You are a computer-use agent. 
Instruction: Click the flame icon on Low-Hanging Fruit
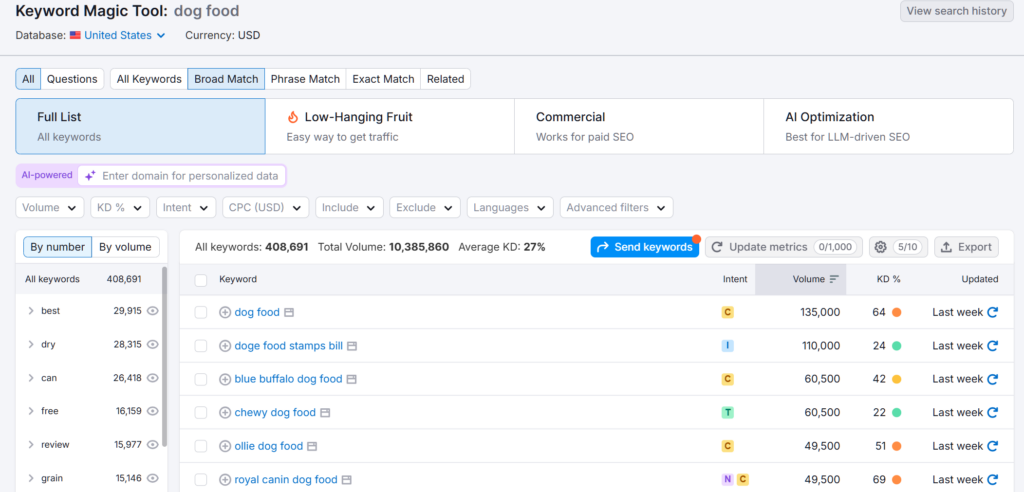tap(293, 117)
